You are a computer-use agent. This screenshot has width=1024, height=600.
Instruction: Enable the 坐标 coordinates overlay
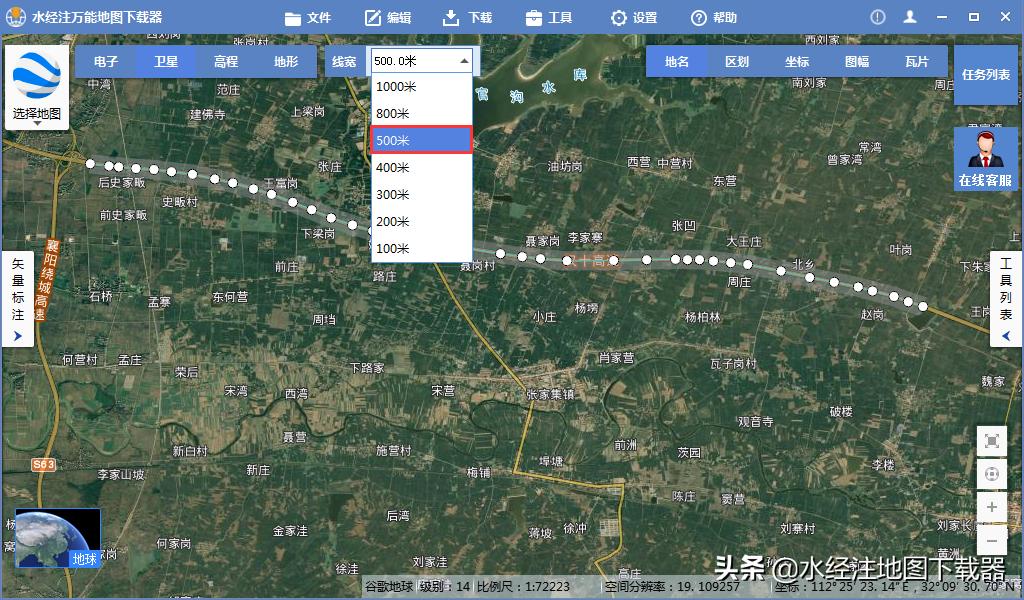796,61
